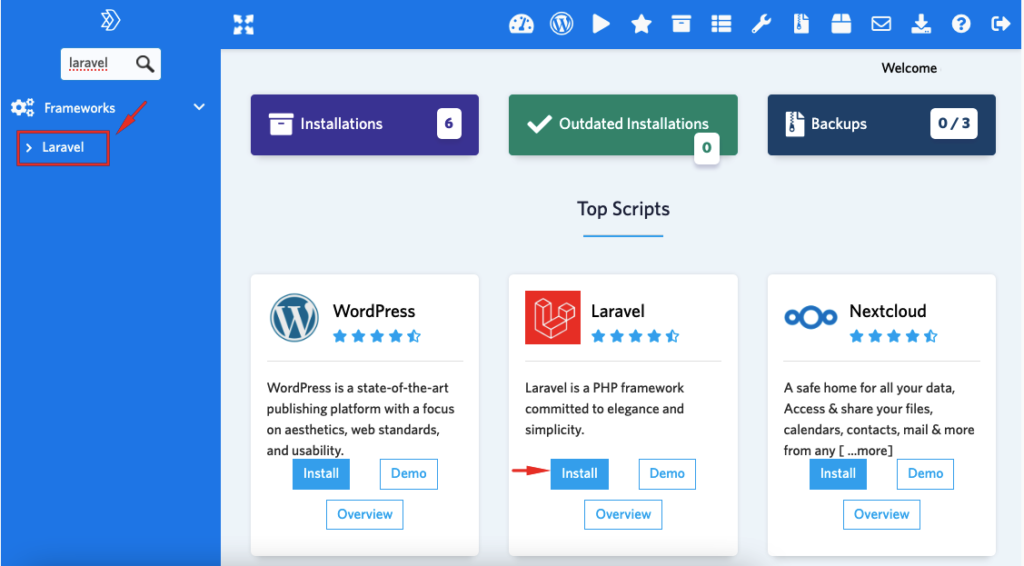Image resolution: width=1024 pixels, height=566 pixels.
Task: Open the Laravel Overview
Action: pyautogui.click(x=623, y=514)
